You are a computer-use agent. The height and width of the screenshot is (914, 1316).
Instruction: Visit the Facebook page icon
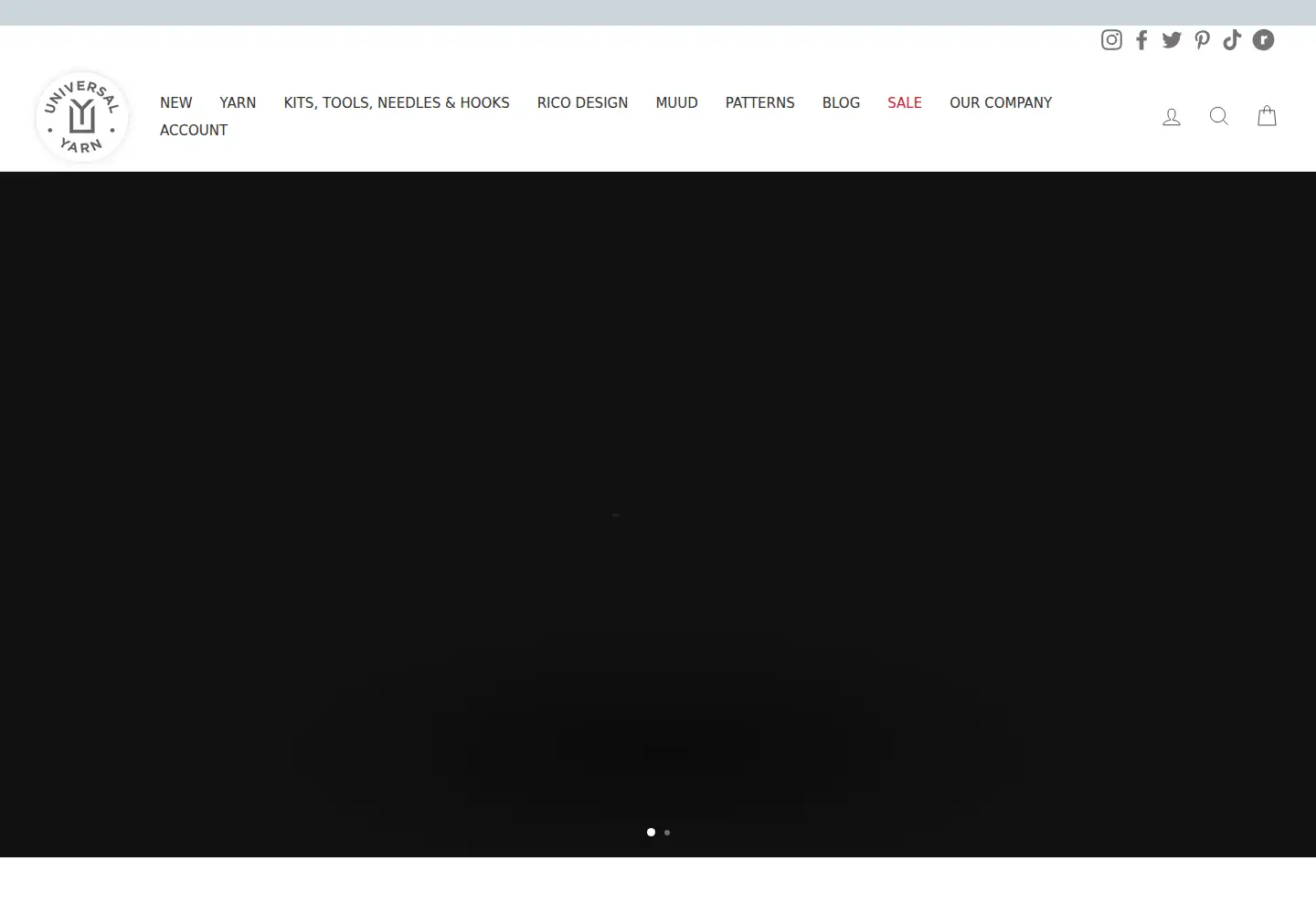click(x=1141, y=39)
